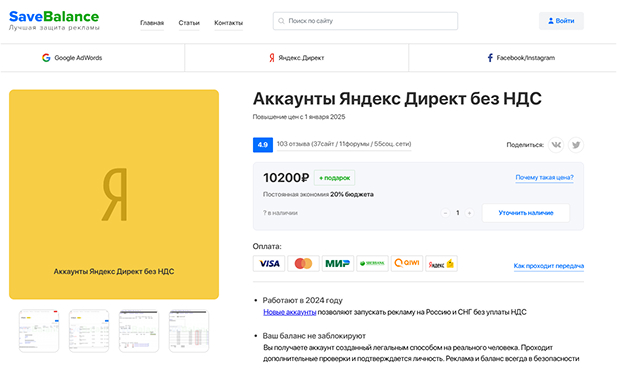Click the Повышение цен с 1 января 2025 text
Image resolution: width=617 pixels, height=375 pixels.
(x=299, y=117)
